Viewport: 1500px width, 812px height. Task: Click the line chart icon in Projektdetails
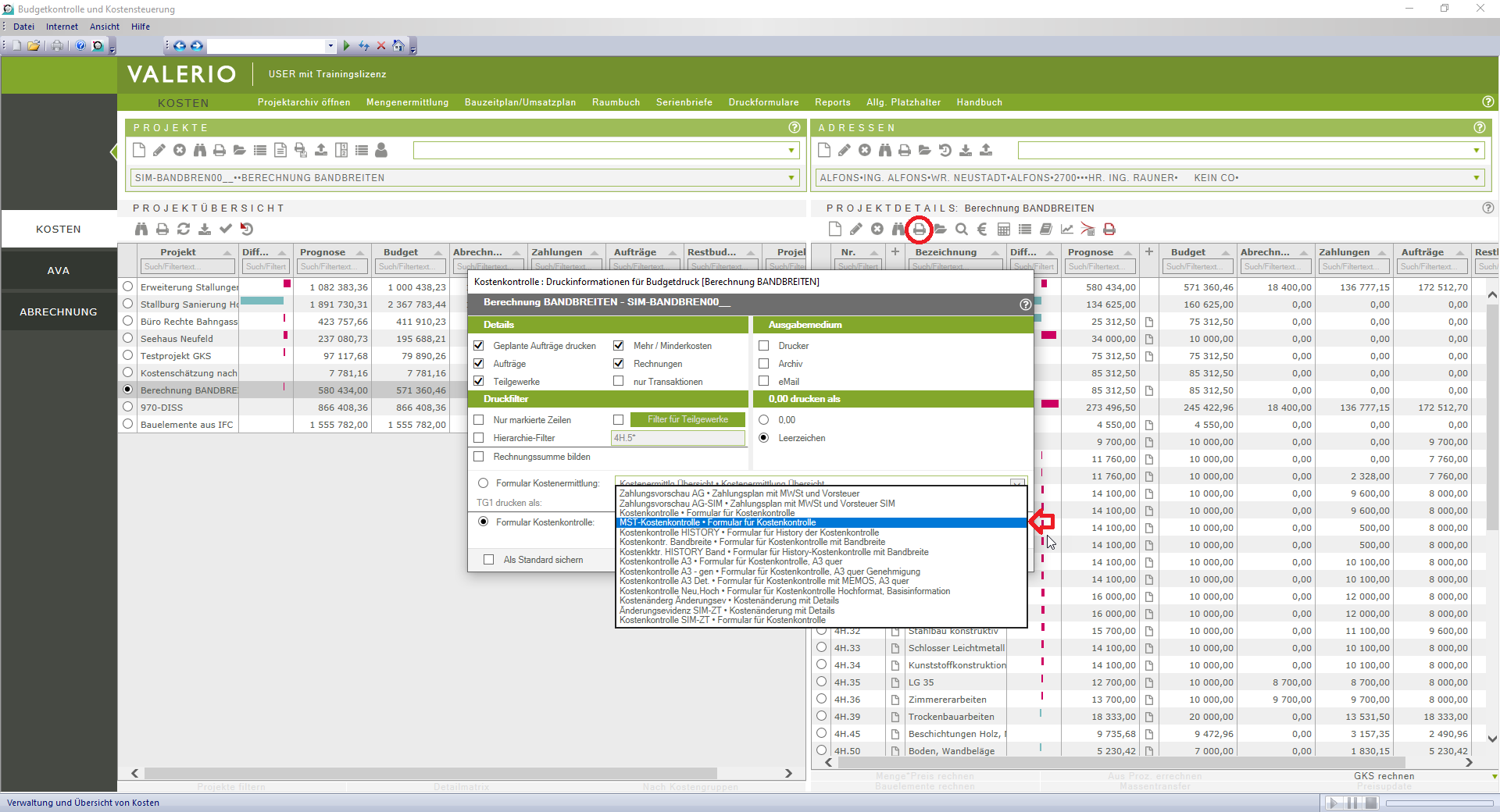[x=1066, y=230]
